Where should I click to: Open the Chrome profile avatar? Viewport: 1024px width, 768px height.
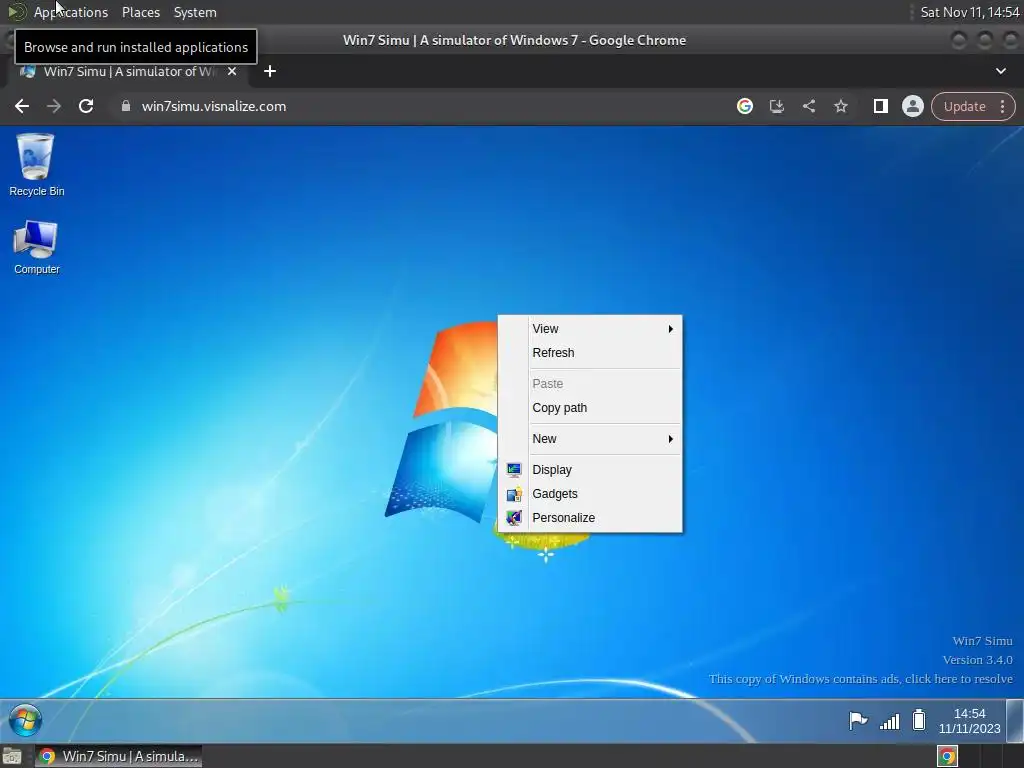[x=912, y=106]
